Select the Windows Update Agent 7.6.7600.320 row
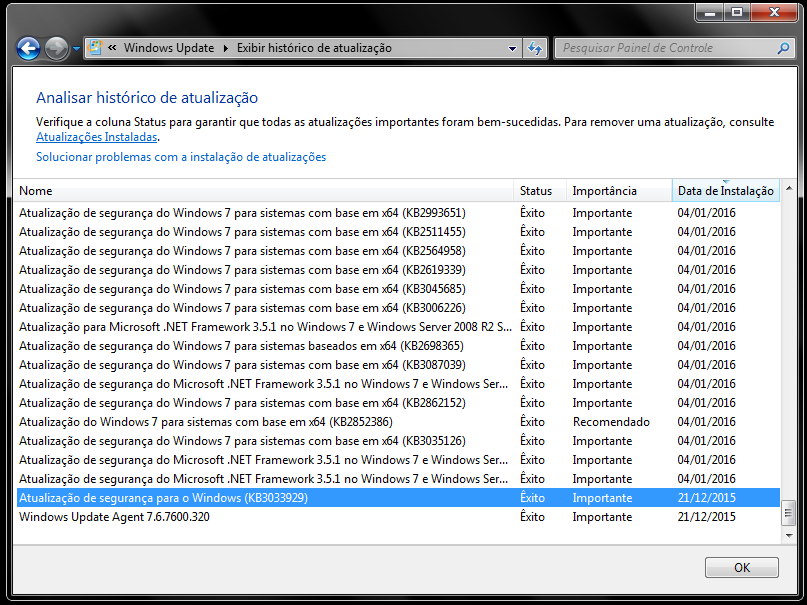The height and width of the screenshot is (605, 807). pyautogui.click(x=114, y=517)
